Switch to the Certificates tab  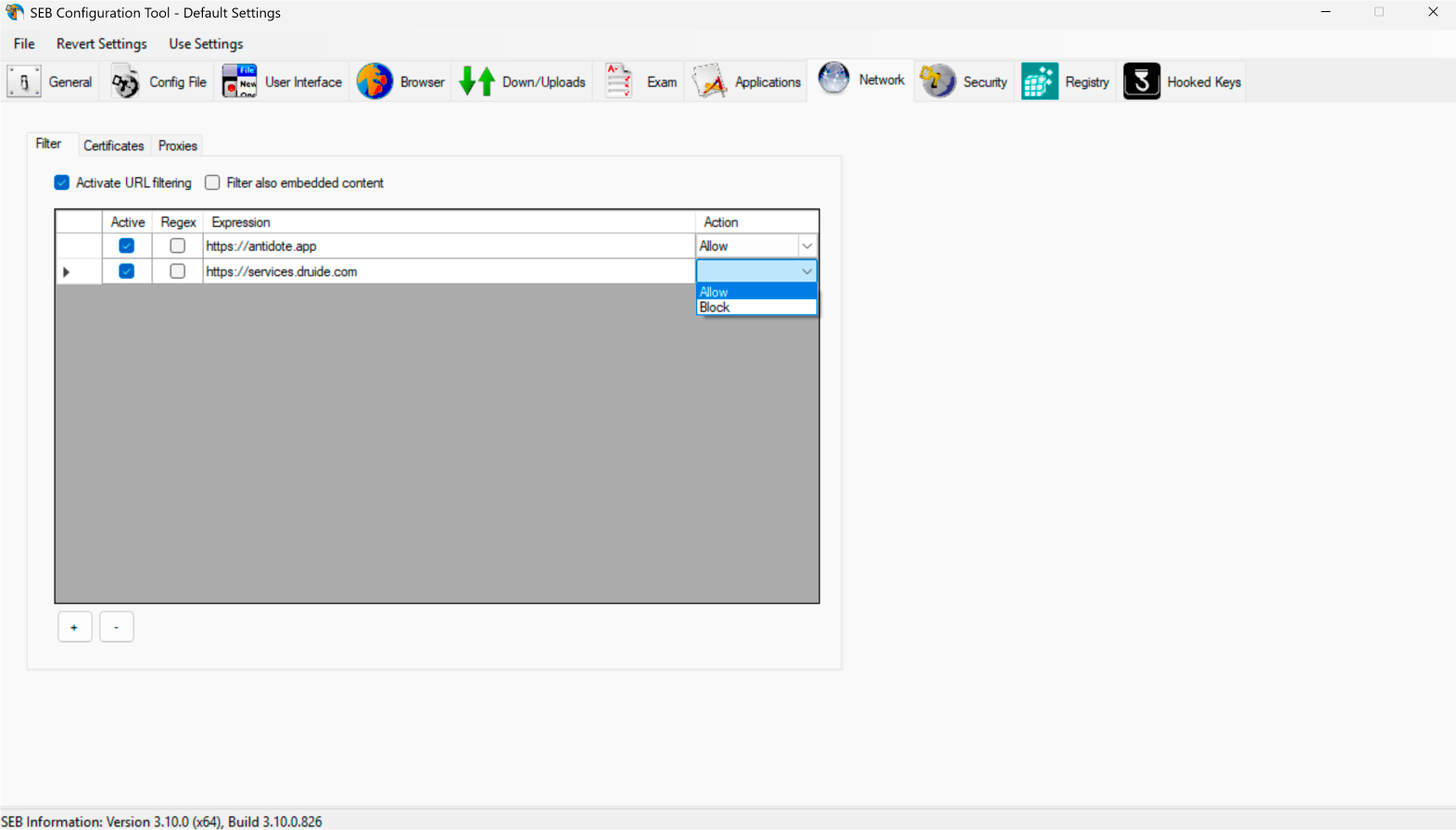pyautogui.click(x=113, y=145)
